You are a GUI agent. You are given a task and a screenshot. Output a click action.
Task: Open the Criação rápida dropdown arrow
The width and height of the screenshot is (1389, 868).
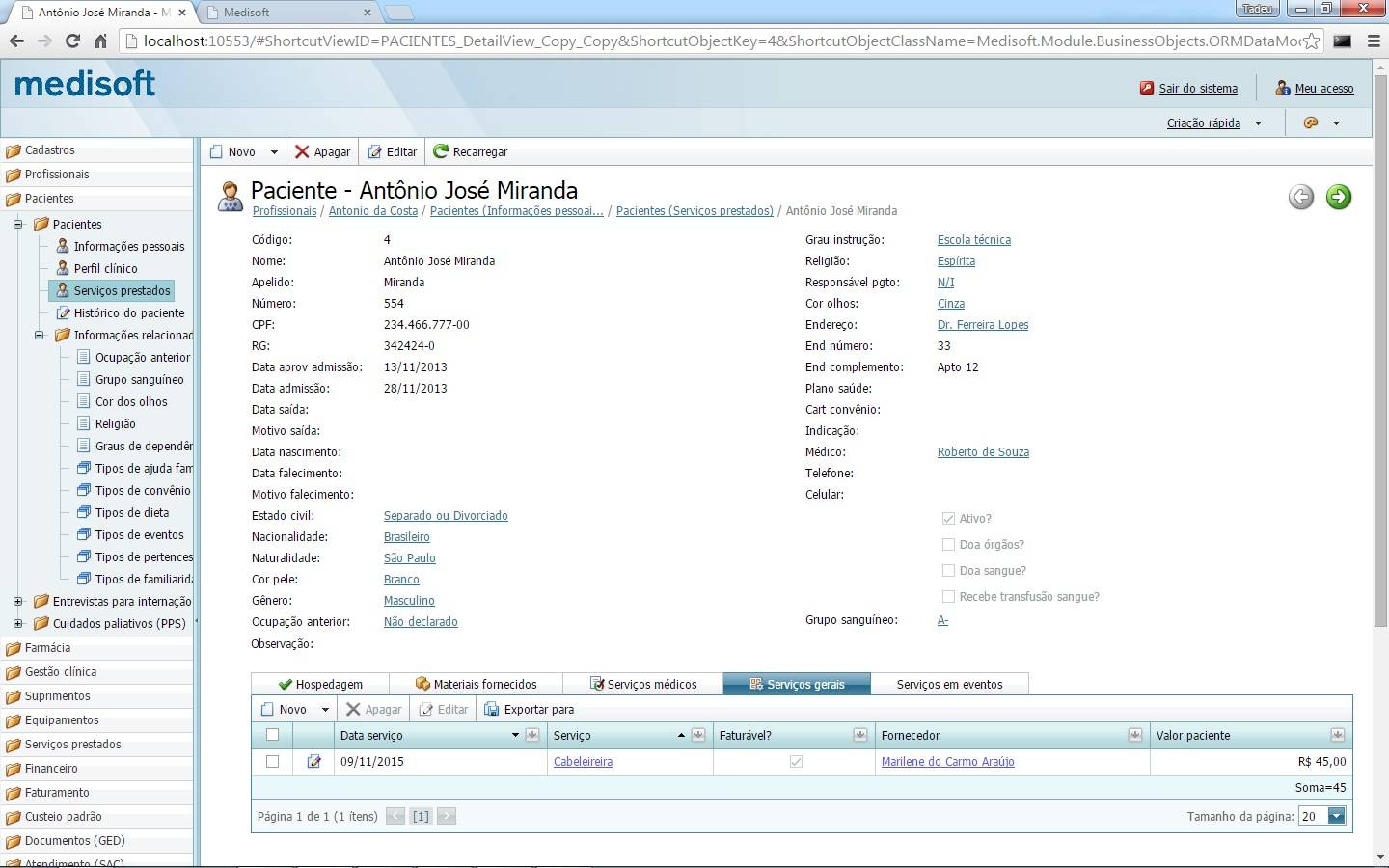click(1258, 123)
